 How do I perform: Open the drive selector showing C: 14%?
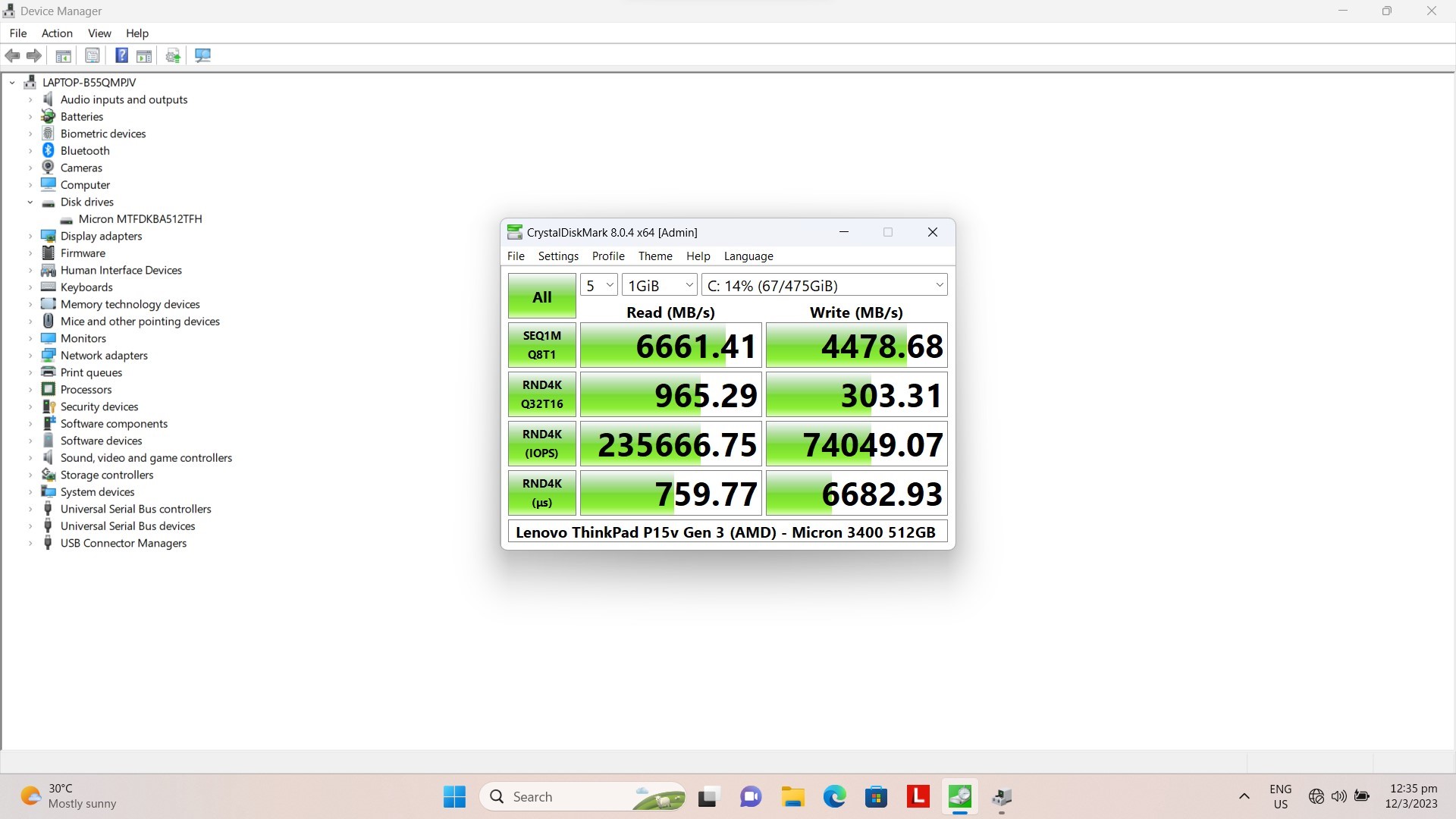[x=824, y=285]
